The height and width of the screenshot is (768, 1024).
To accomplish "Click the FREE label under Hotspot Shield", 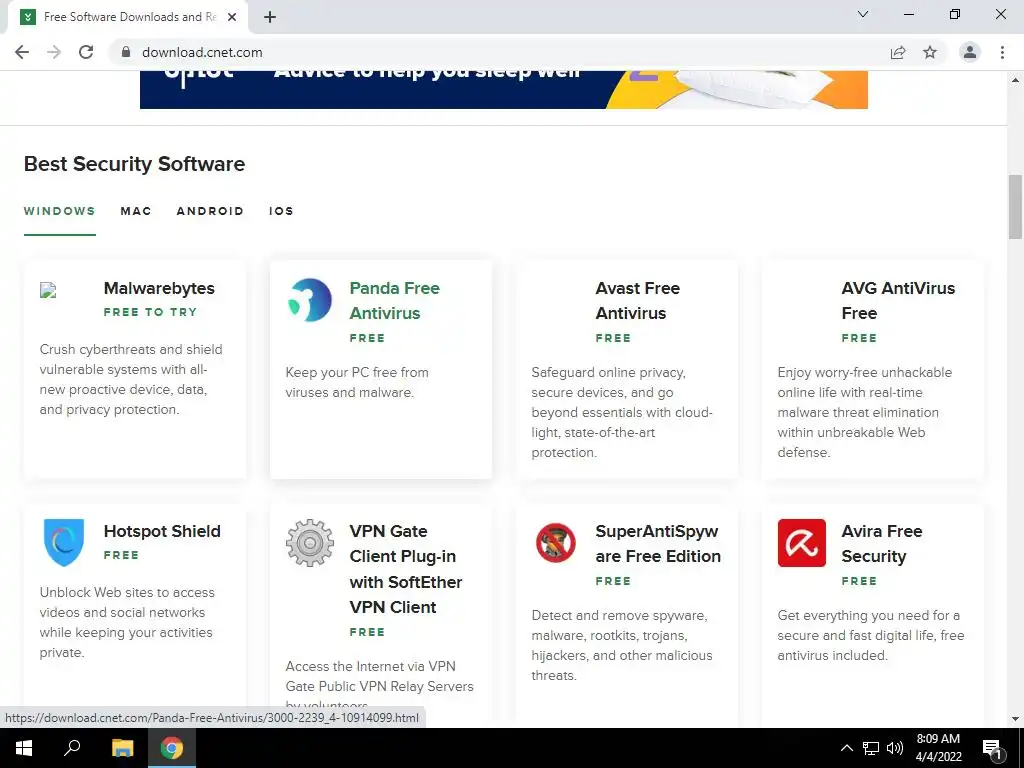I will coord(121,555).
